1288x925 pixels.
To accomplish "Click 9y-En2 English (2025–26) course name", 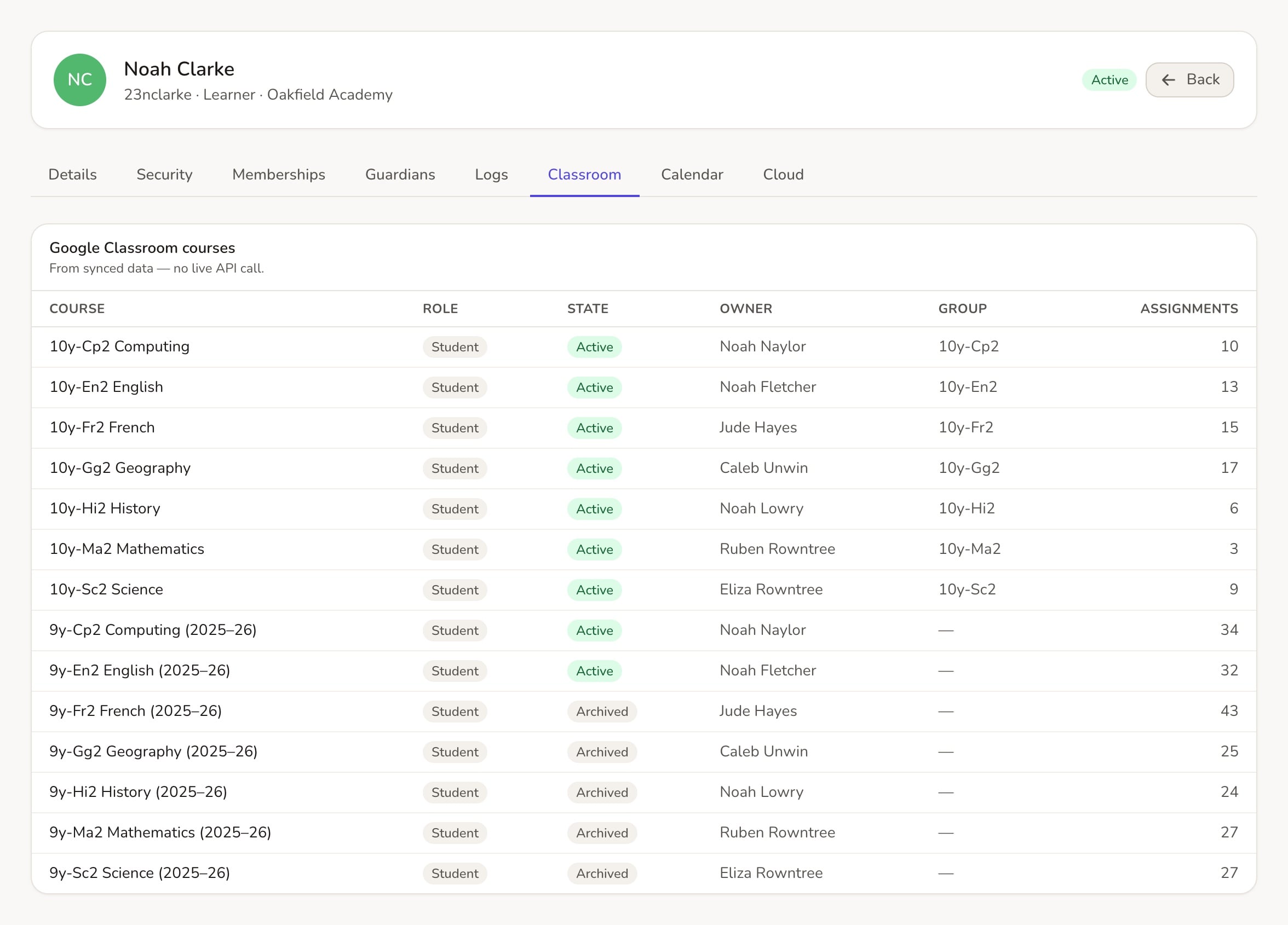I will (140, 670).
